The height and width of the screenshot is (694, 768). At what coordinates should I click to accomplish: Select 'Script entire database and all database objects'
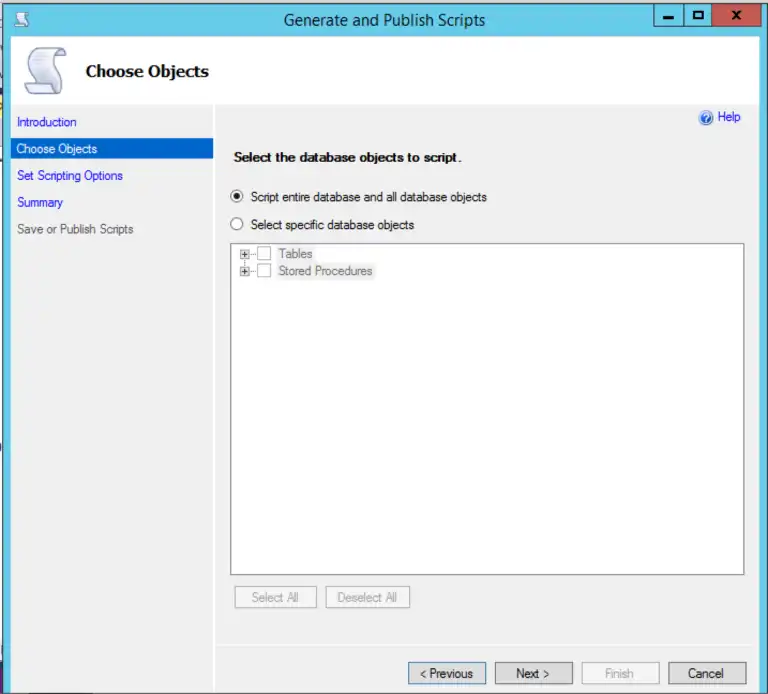coord(237,197)
